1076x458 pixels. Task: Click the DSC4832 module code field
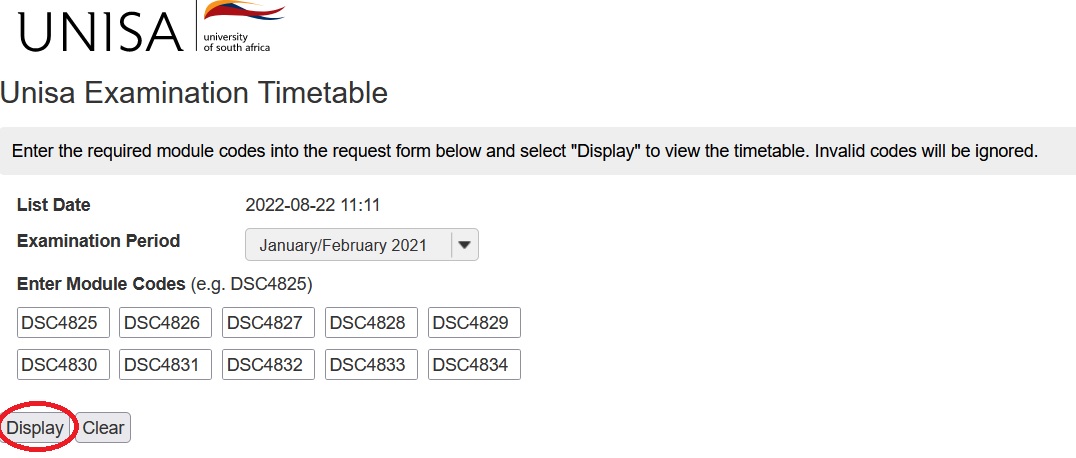[268, 365]
